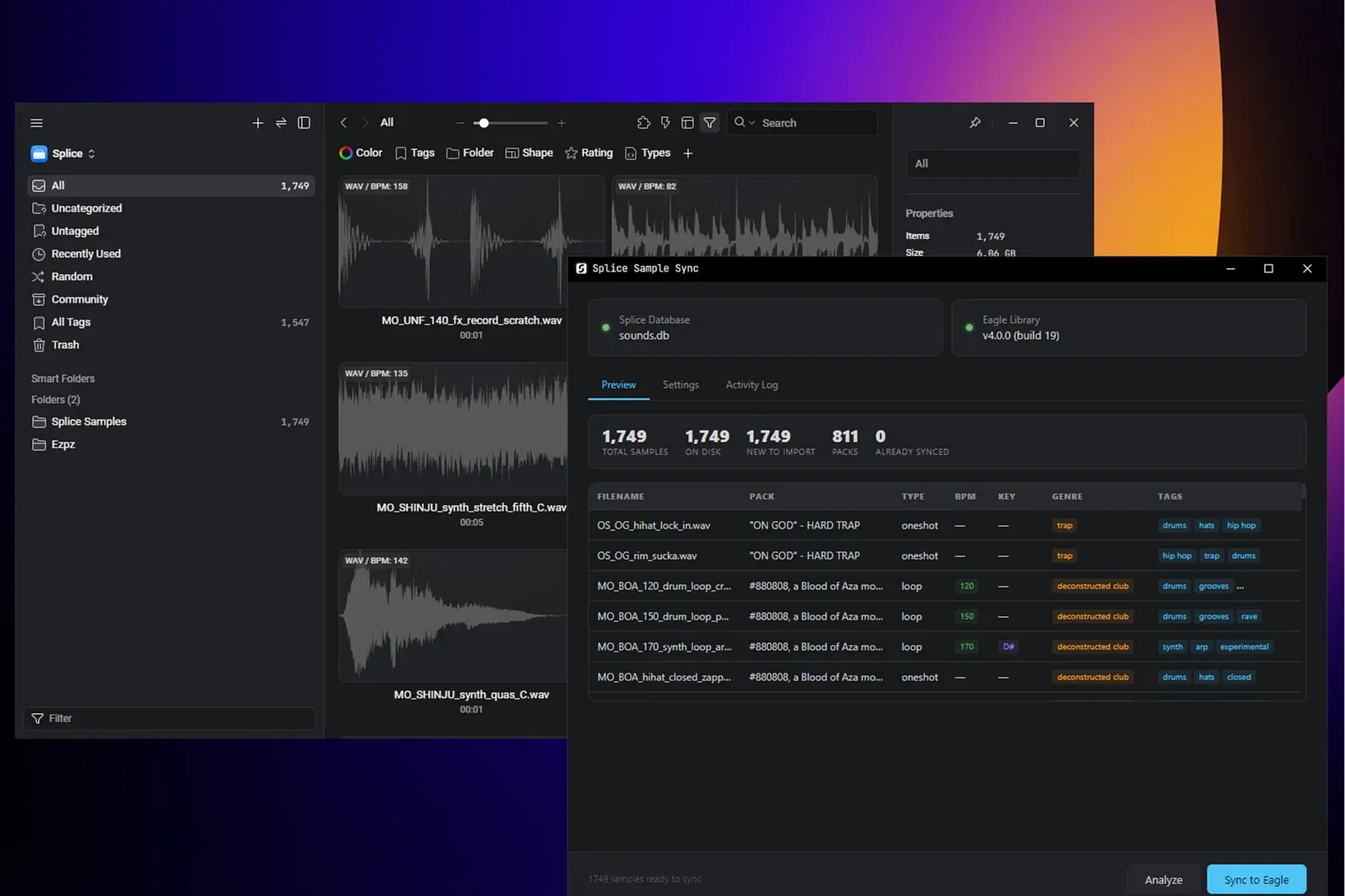This screenshot has height=896, width=1345.
Task: Click the Smart Folders header
Action: [x=63, y=378]
